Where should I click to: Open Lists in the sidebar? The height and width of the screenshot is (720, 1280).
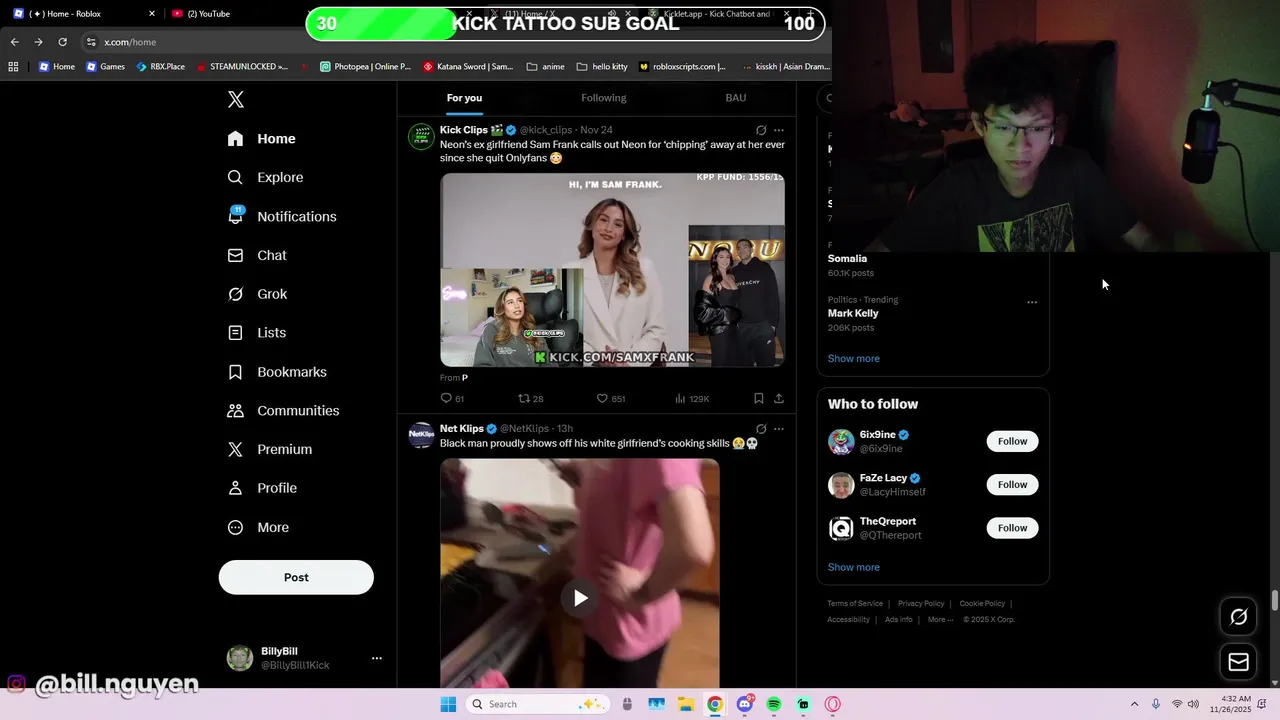[x=258, y=333]
